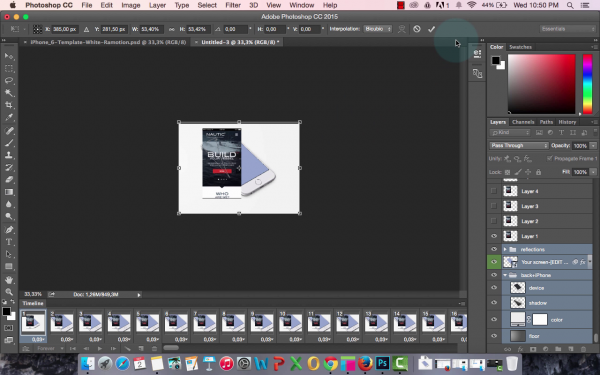Go to first frame in timeline
The width and height of the screenshot is (600, 375).
(x=73, y=349)
